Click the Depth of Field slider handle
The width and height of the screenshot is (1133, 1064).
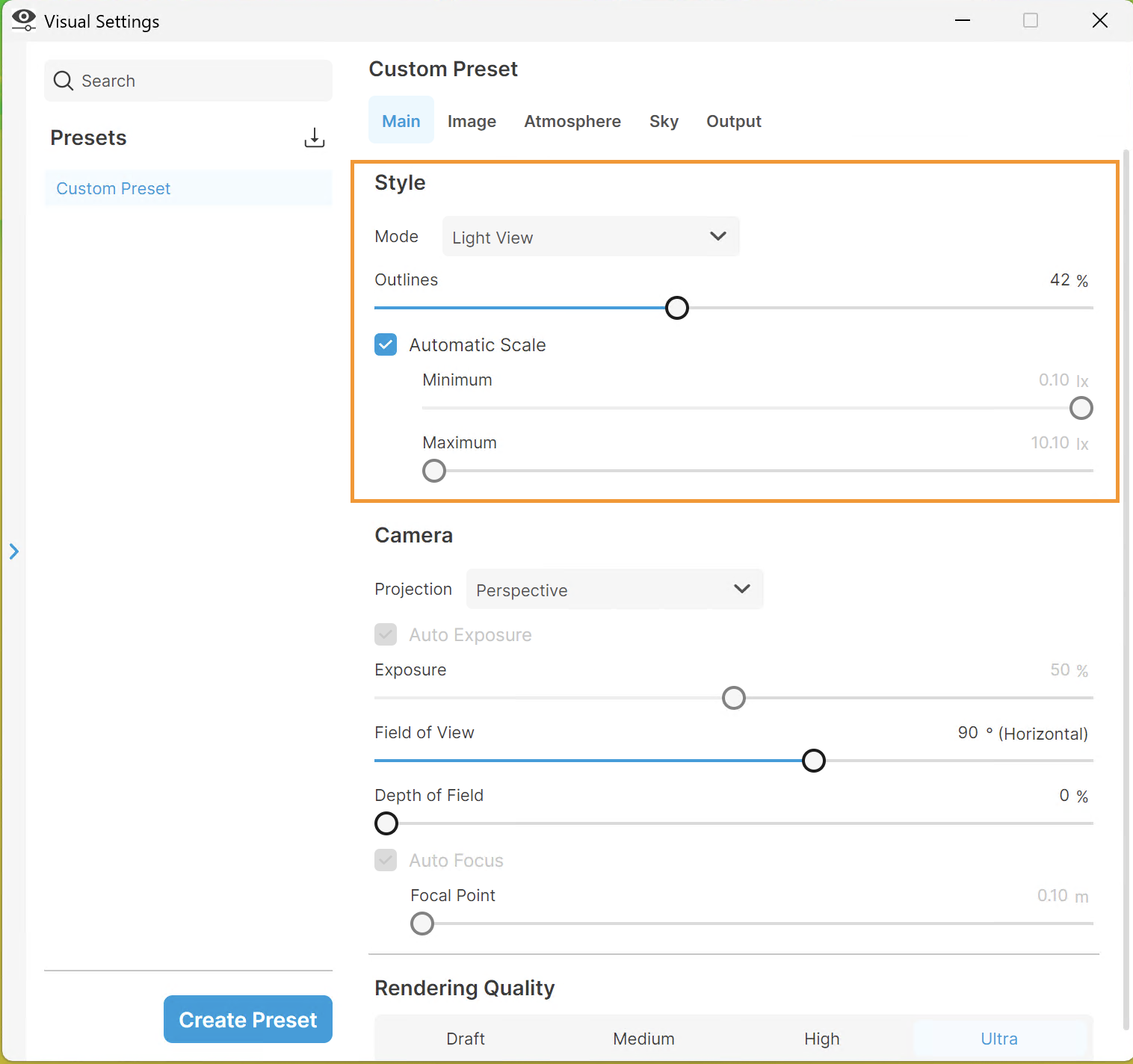point(386,823)
